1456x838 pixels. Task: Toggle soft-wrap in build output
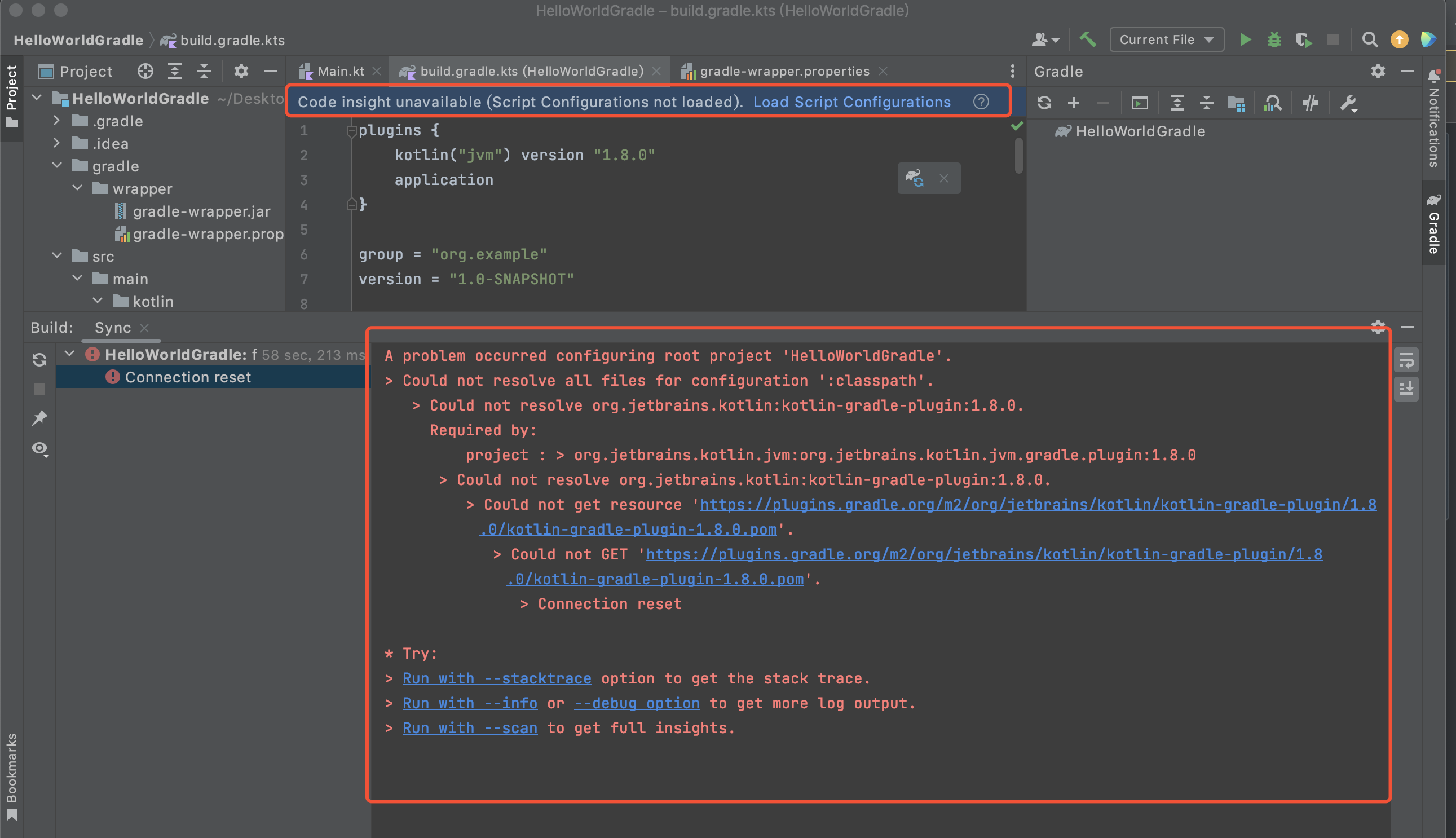click(1406, 360)
